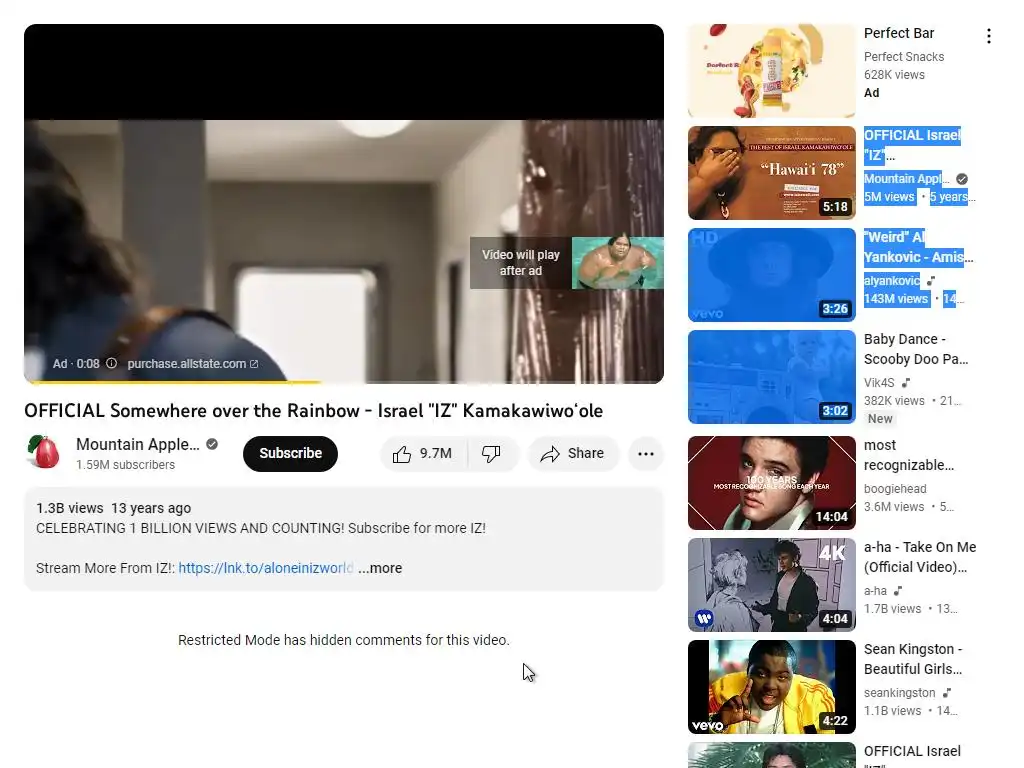Image resolution: width=1024 pixels, height=768 pixels.
Task: Click '1.3B views' text in description
Action: [x=69, y=508]
